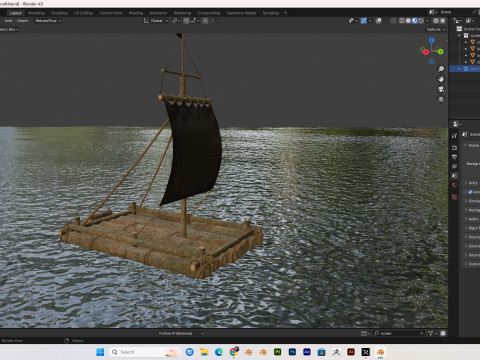Toggle the Gravity checkbox in Scene properties
The image size is (480, 360).
[x=470, y=192]
